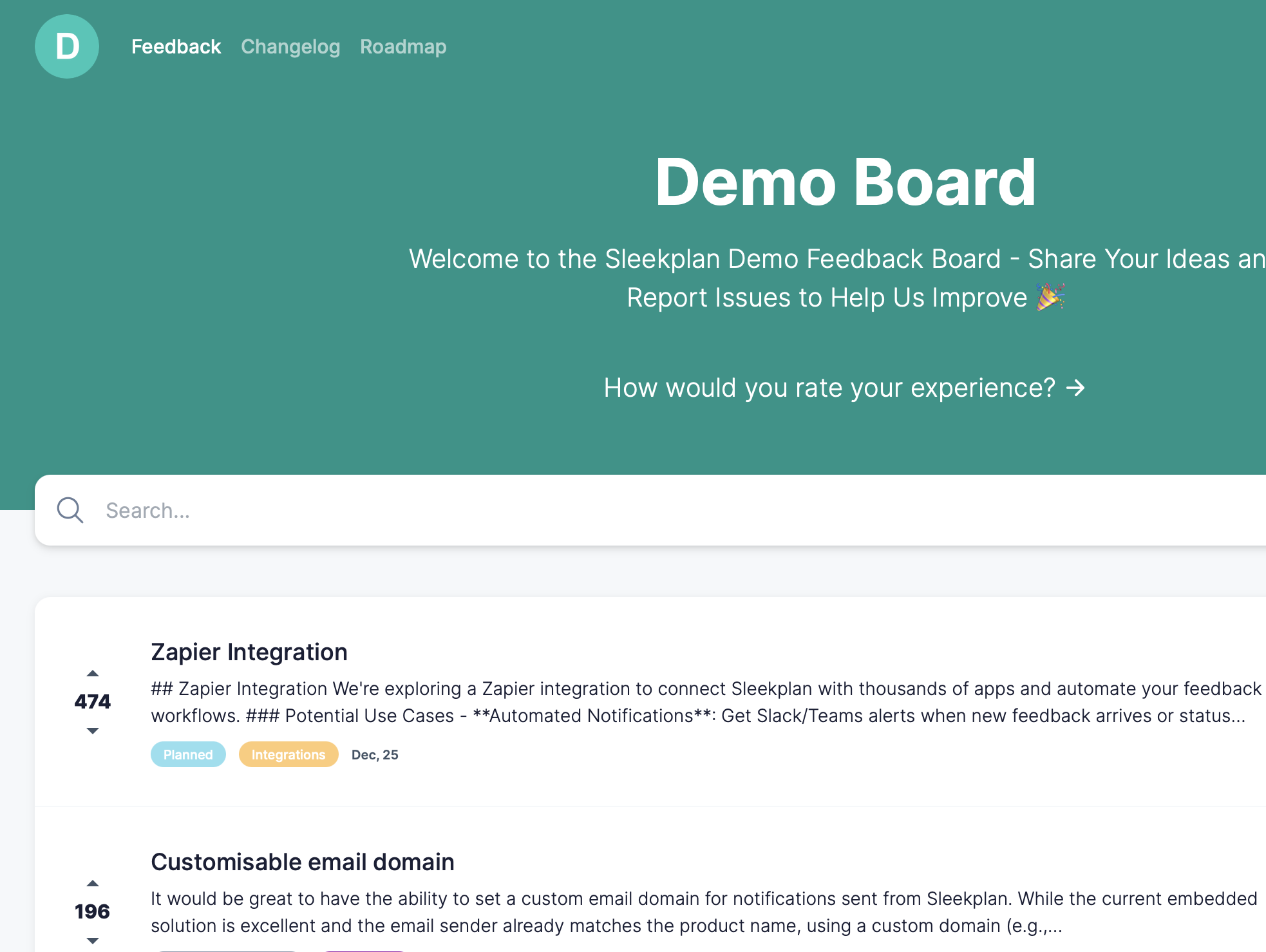1266x952 pixels.
Task: Click the Zapier Integration description text
Action: pos(706,702)
